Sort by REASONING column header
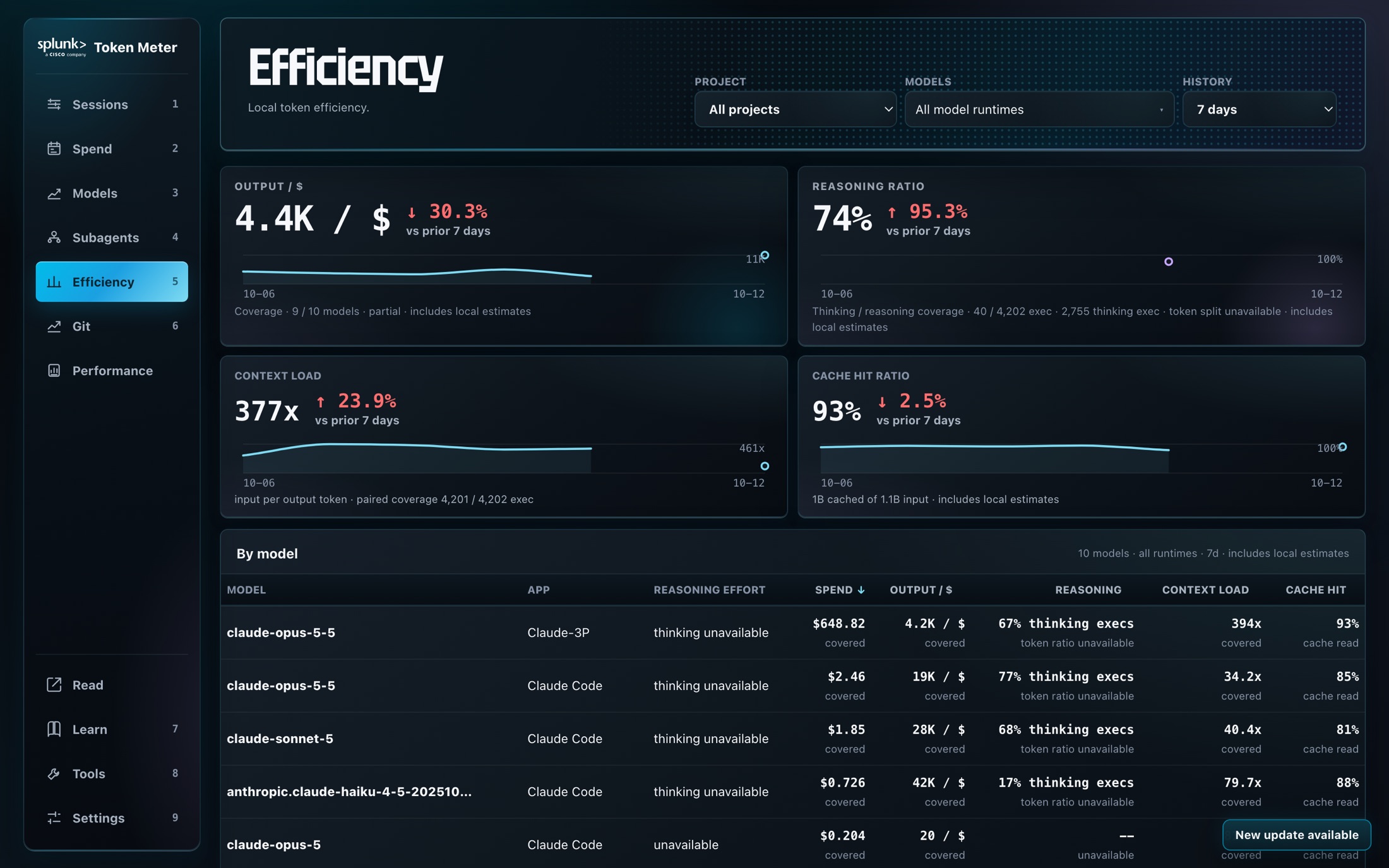Screen dimensions: 1389x868 click(1088, 590)
